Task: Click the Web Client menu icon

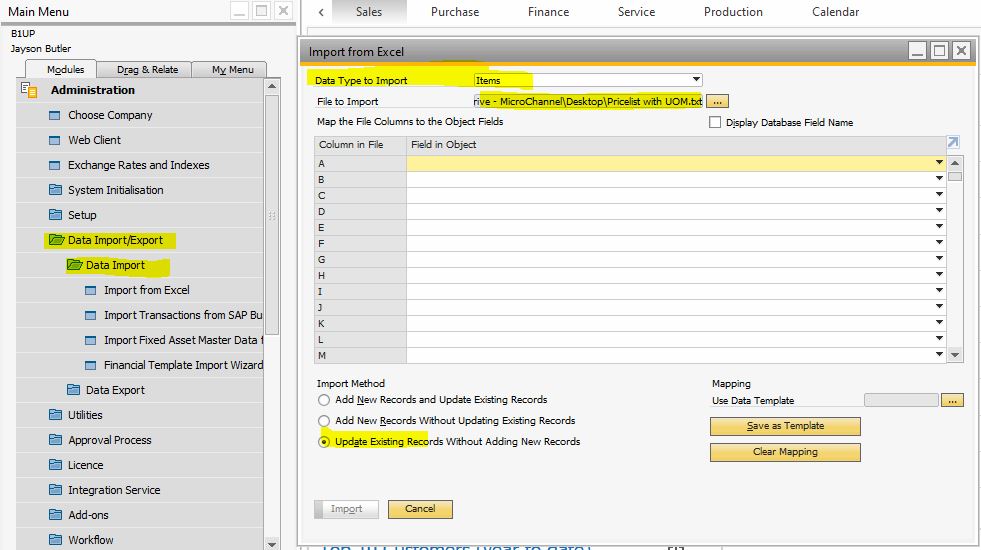Action: 56,140
